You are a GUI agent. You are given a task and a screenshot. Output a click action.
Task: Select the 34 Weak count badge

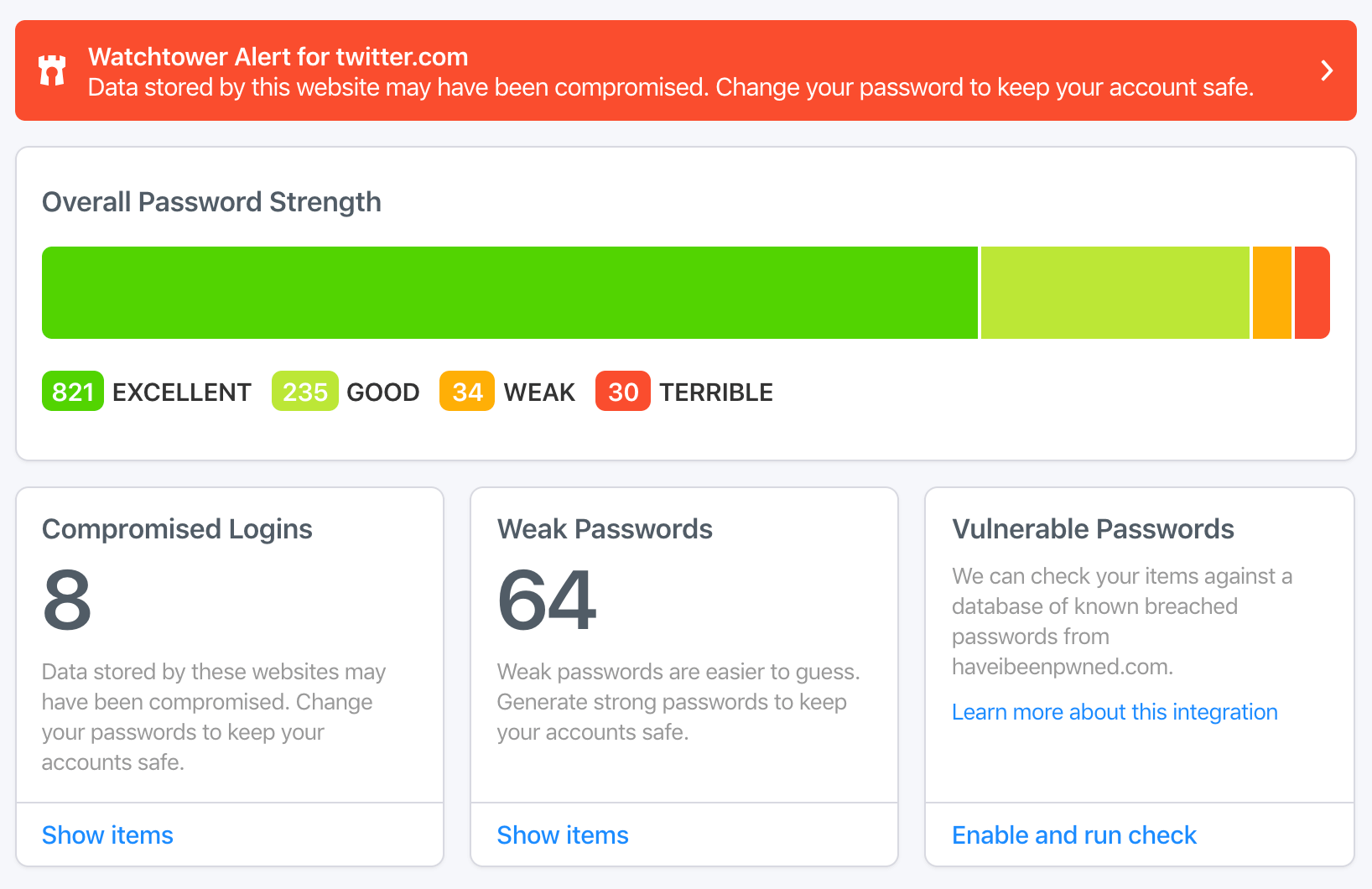click(x=467, y=391)
